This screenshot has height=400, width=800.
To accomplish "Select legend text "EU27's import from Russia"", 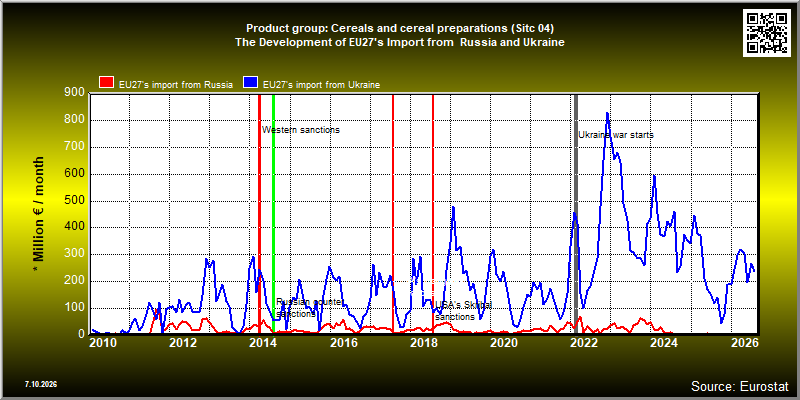I will tap(176, 85).
